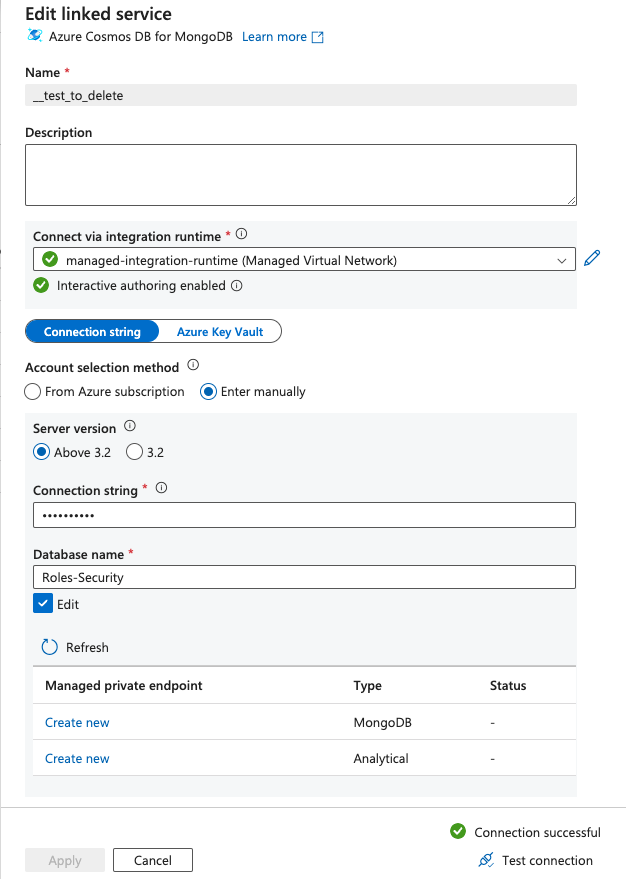This screenshot has width=626, height=879.
Task: Click the Test connection plug icon
Action: tap(487, 860)
